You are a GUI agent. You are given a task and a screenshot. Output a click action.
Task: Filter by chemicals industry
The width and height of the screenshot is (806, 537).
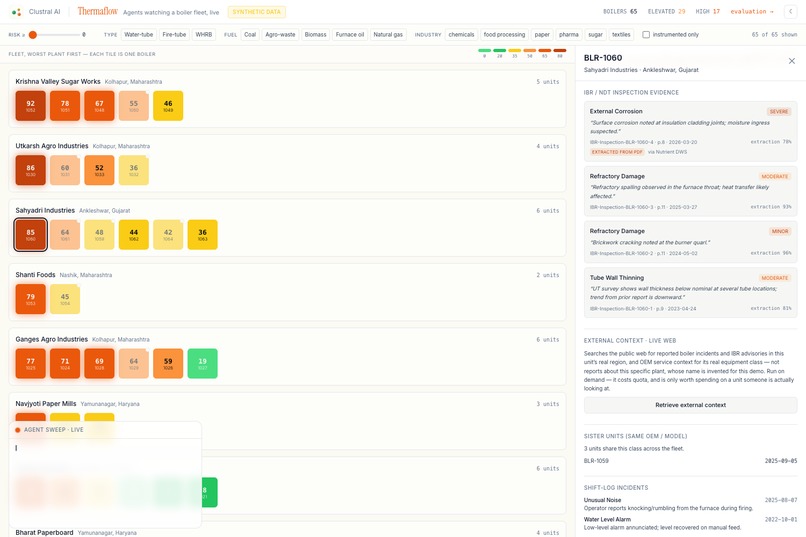(x=461, y=34)
